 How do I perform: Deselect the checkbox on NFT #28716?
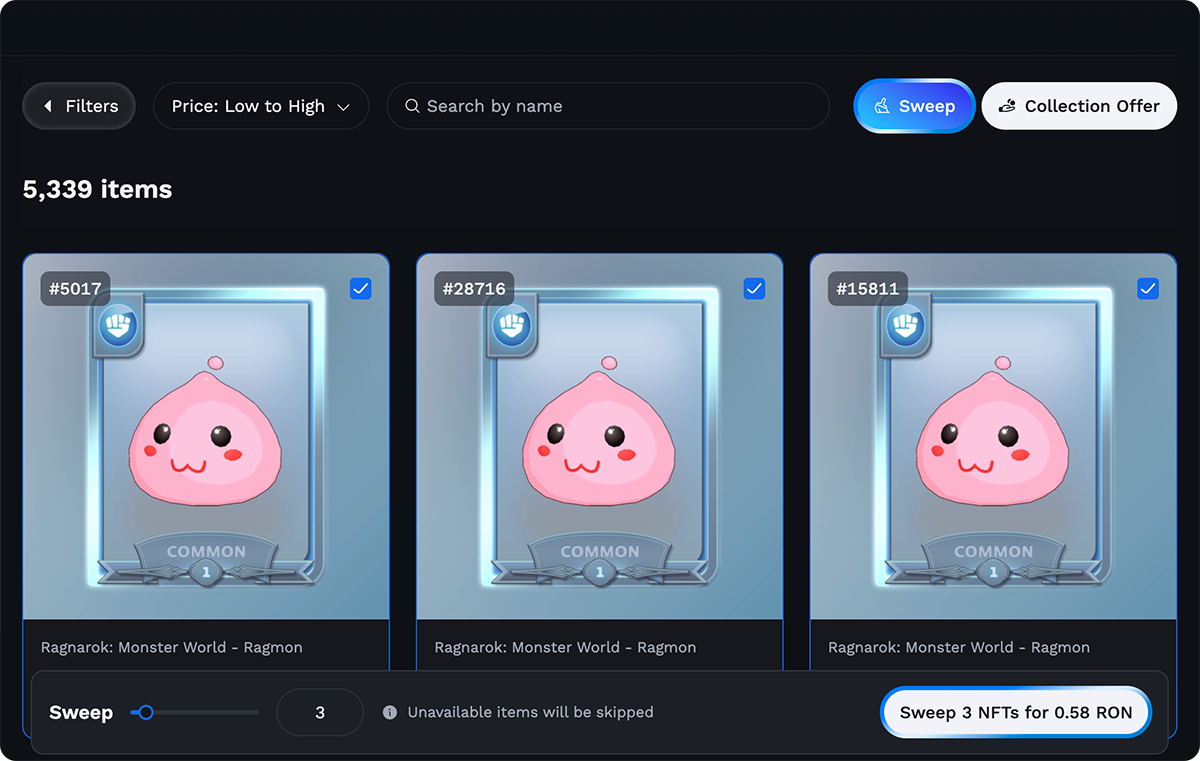coord(755,289)
